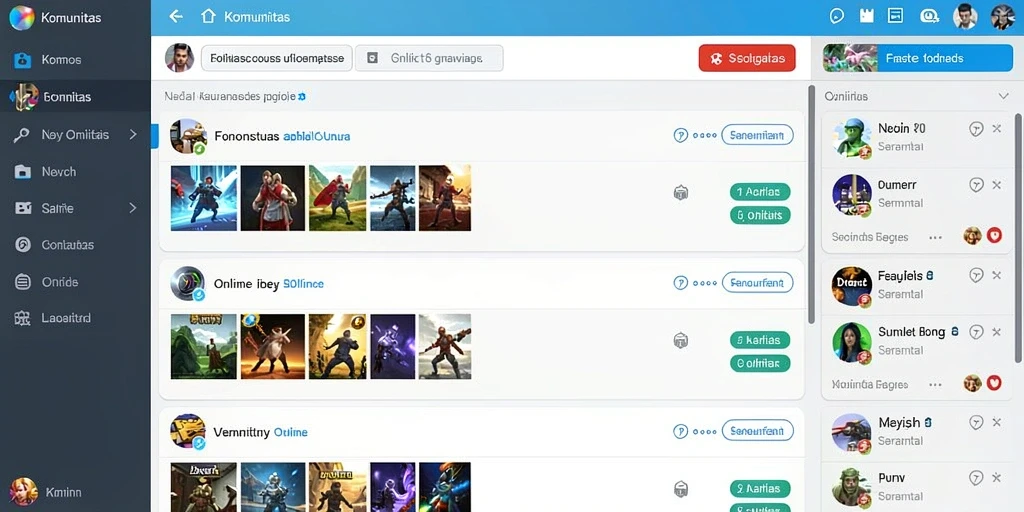This screenshot has height=512, width=1024.
Task: Click the back arrow in the header
Action: tap(176, 16)
